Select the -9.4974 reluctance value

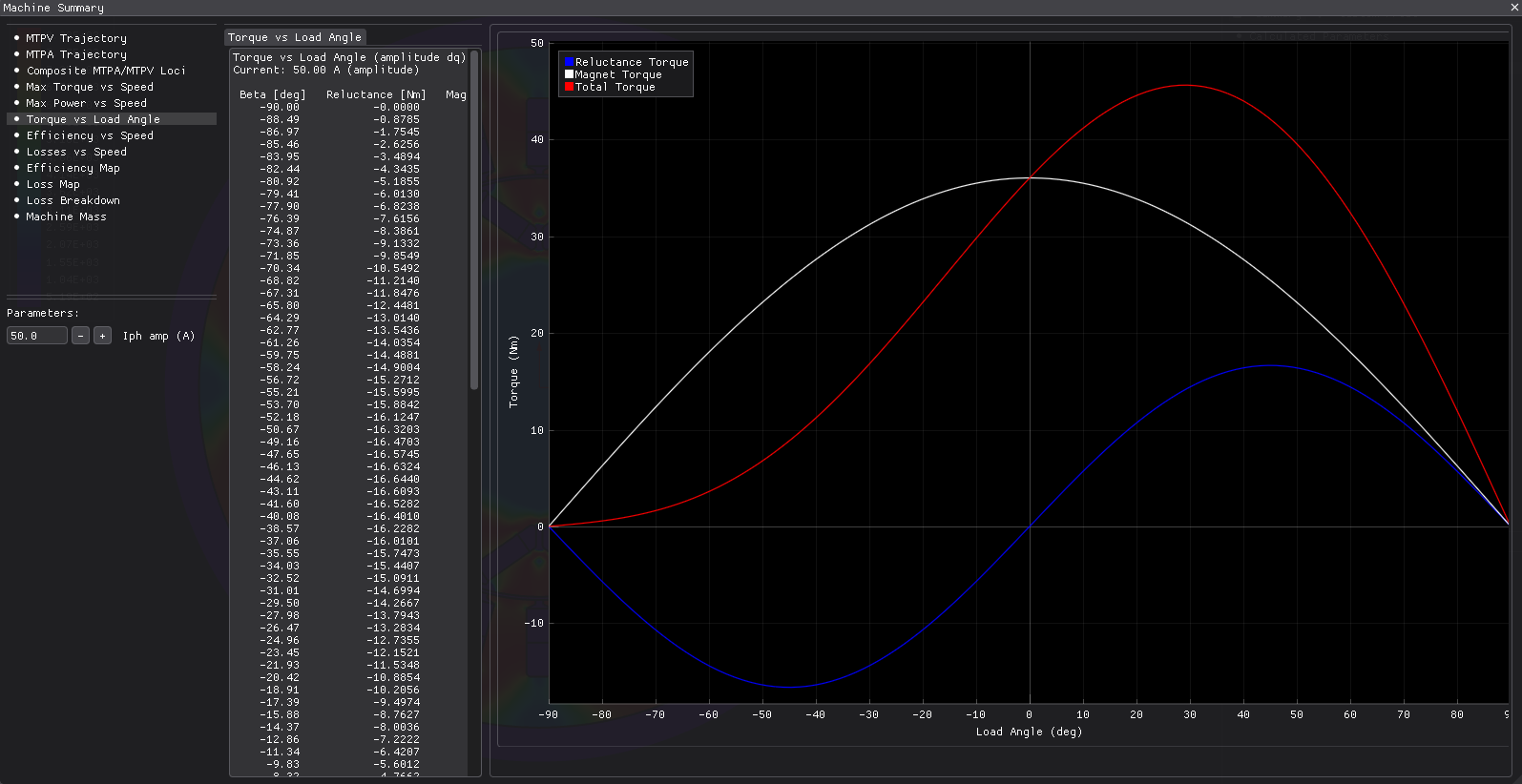(396, 702)
